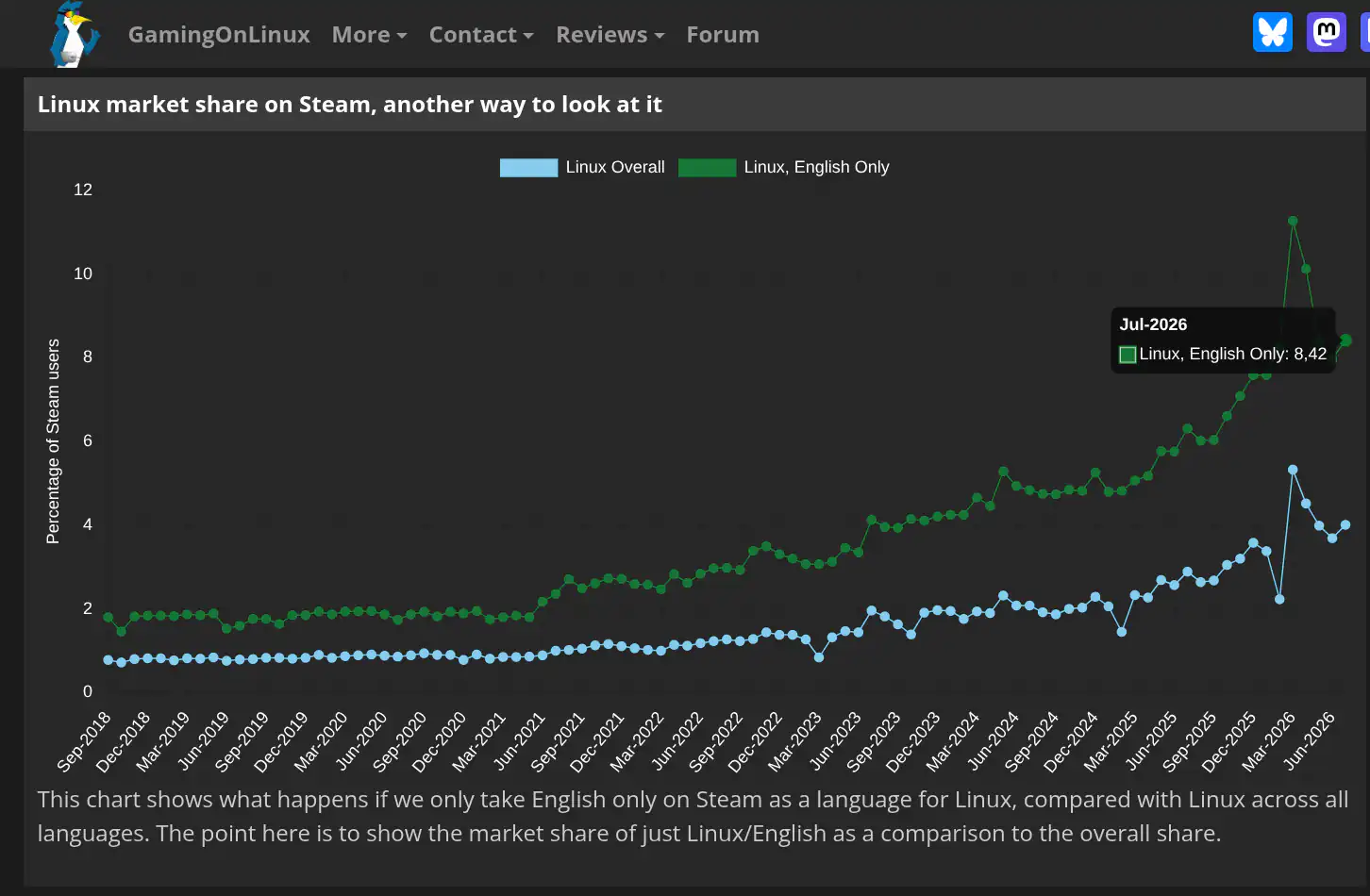The image size is (1370, 896).
Task: Click the Sep-2024 x-axis label
Action: pos(1031,741)
